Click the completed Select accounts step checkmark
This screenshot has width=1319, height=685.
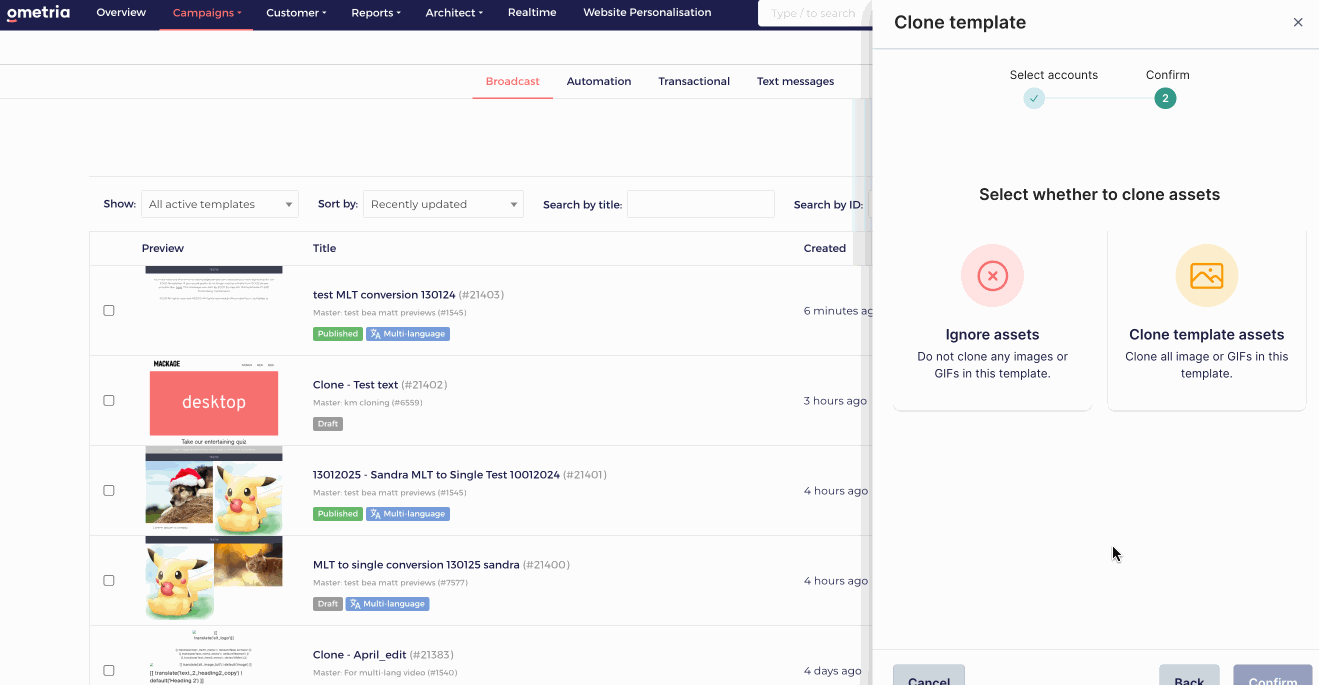[1034, 98]
